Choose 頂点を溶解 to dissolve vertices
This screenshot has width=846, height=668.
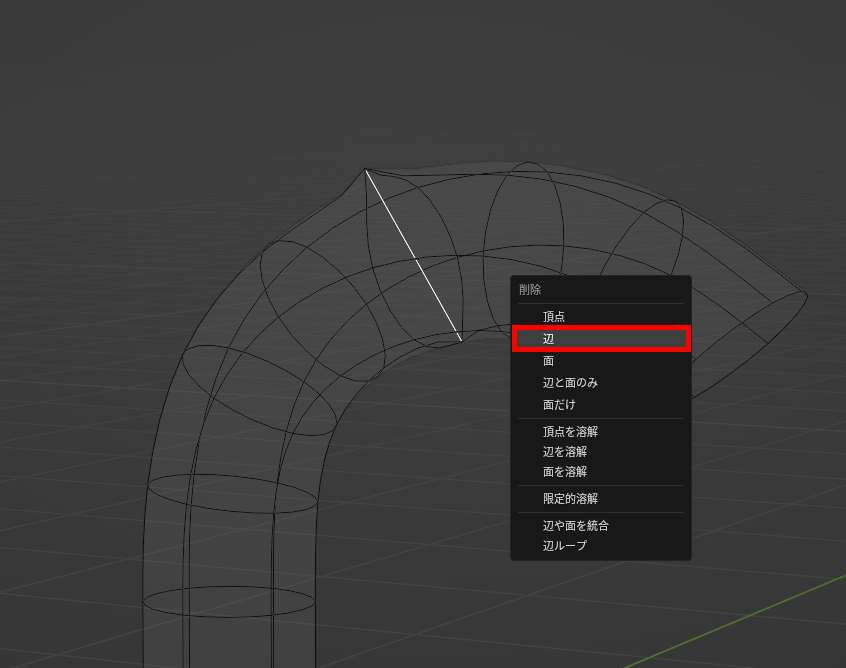pyautogui.click(x=570, y=432)
